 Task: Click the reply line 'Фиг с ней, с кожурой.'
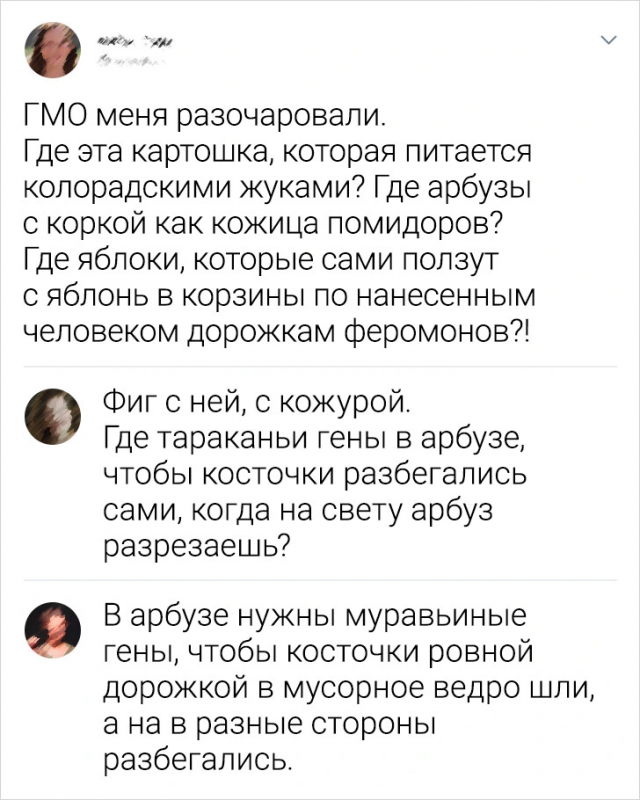(x=256, y=404)
